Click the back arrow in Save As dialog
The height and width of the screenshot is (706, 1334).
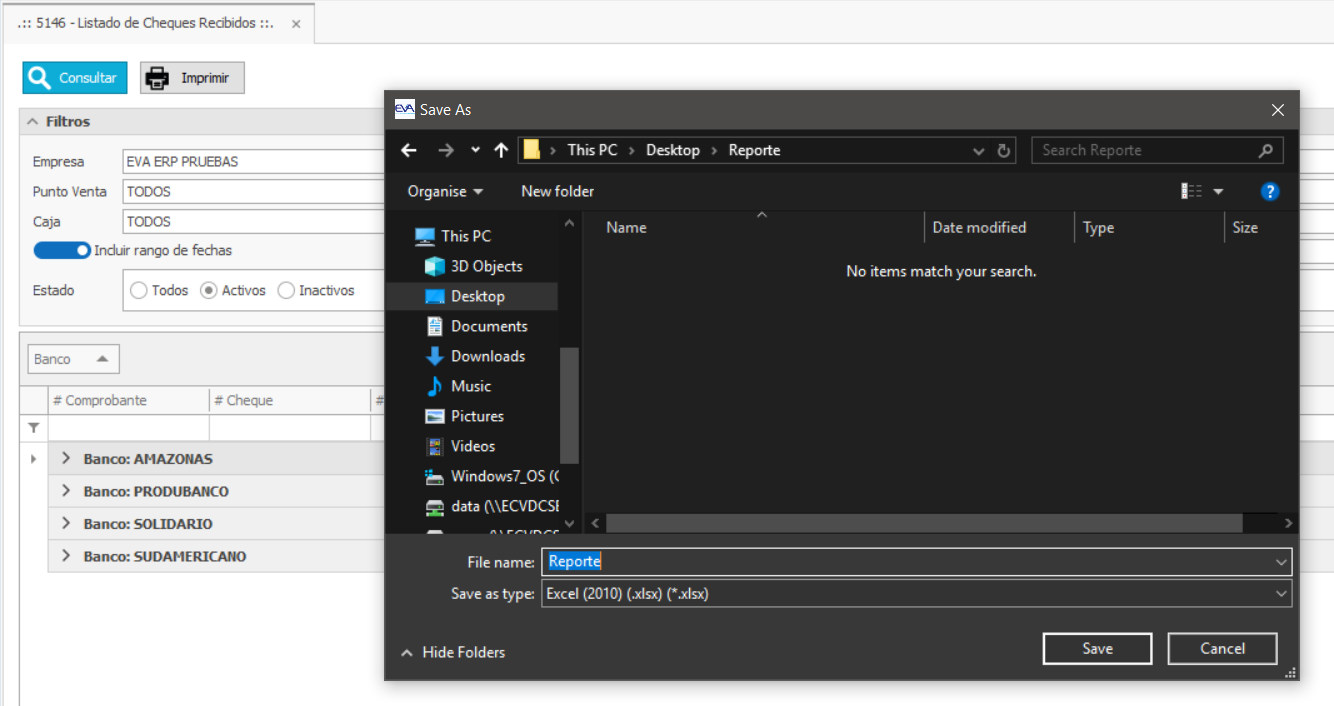408,150
